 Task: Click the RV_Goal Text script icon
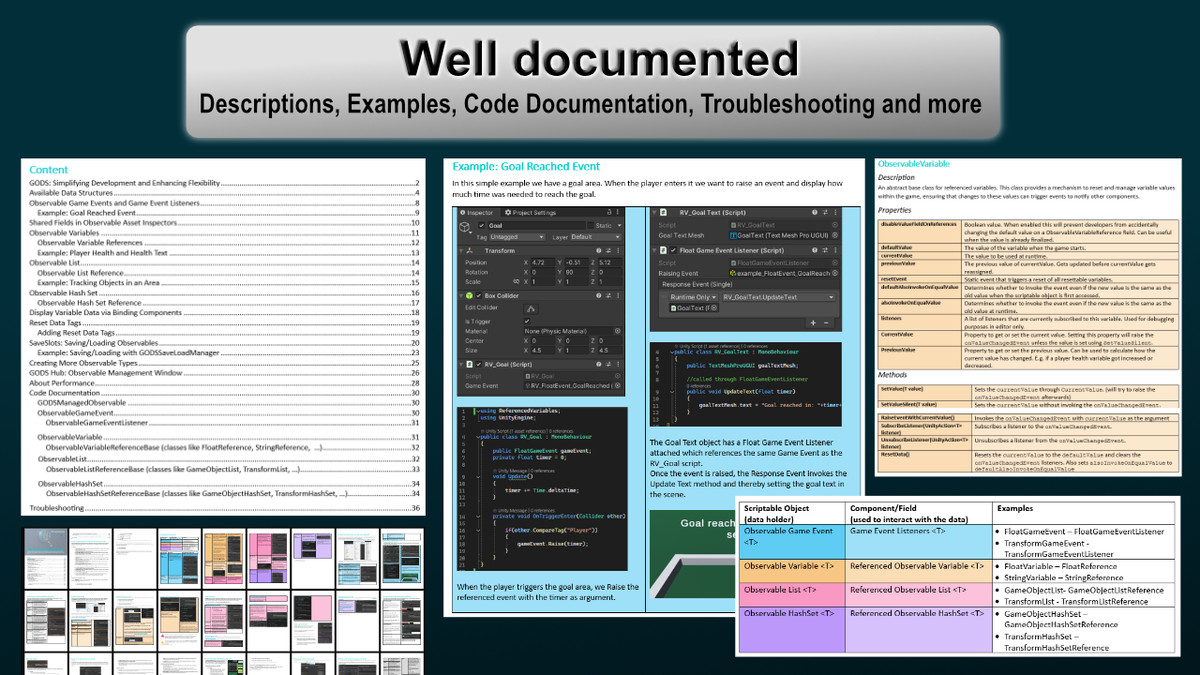663,212
